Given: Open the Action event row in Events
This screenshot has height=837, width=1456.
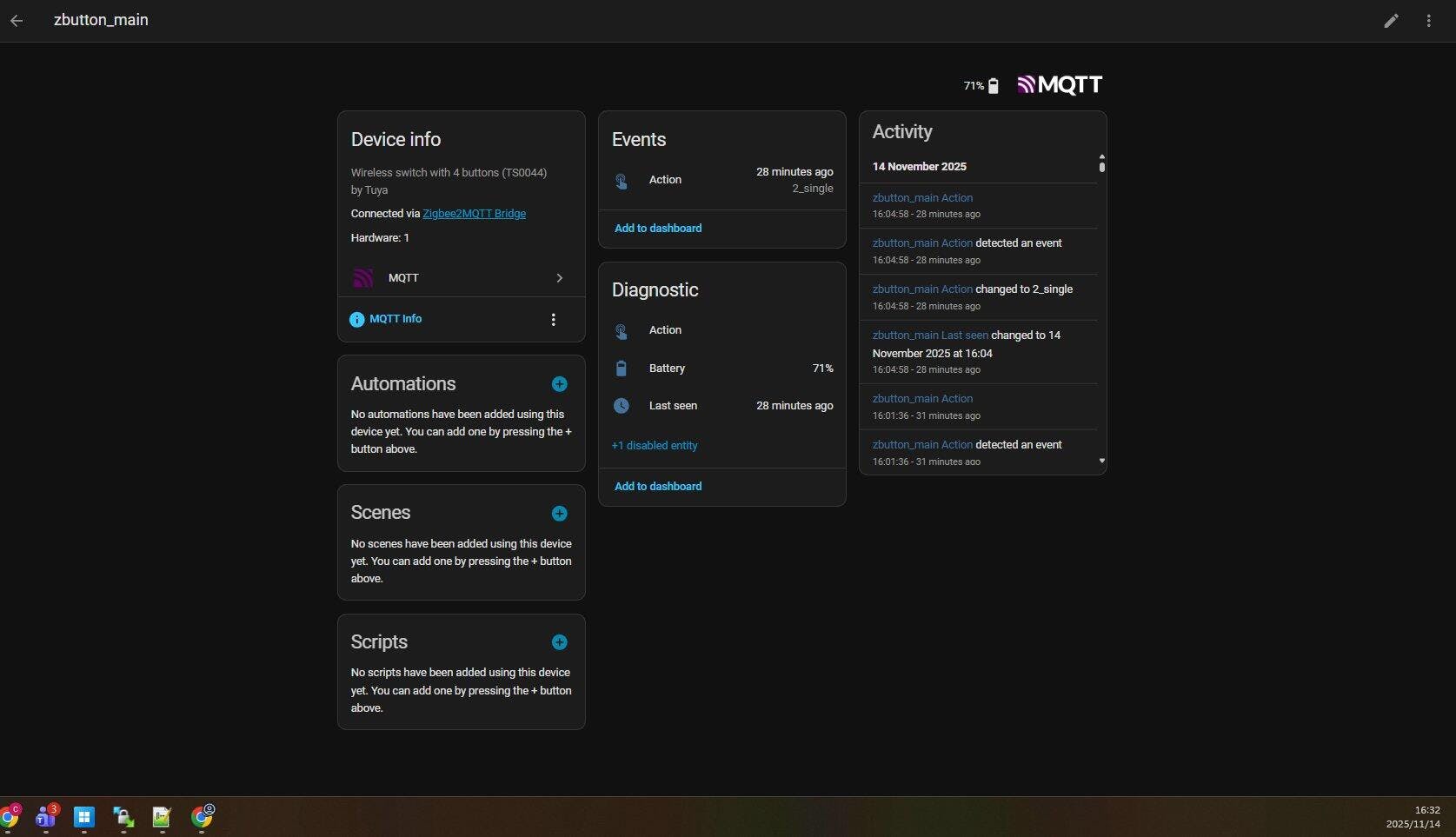Looking at the screenshot, I should point(721,180).
